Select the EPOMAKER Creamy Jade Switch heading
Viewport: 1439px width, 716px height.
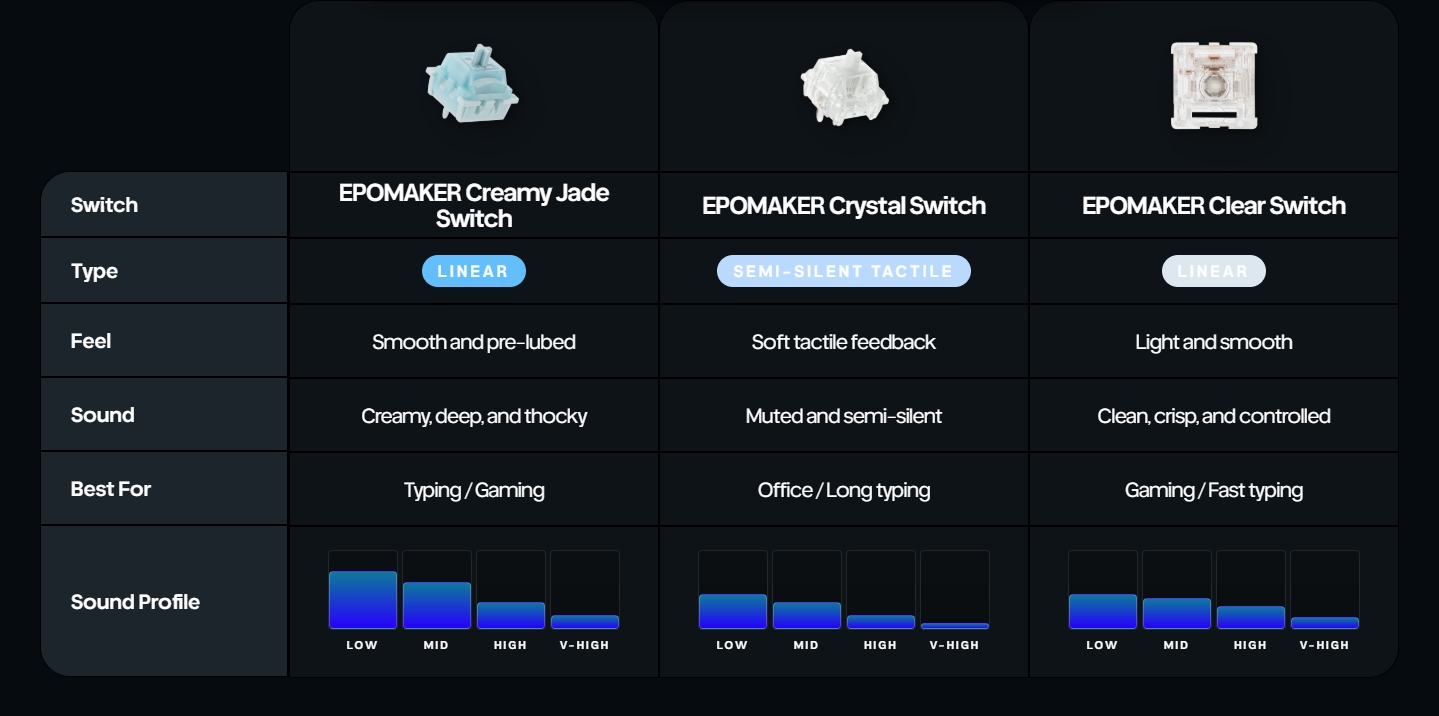(474, 205)
